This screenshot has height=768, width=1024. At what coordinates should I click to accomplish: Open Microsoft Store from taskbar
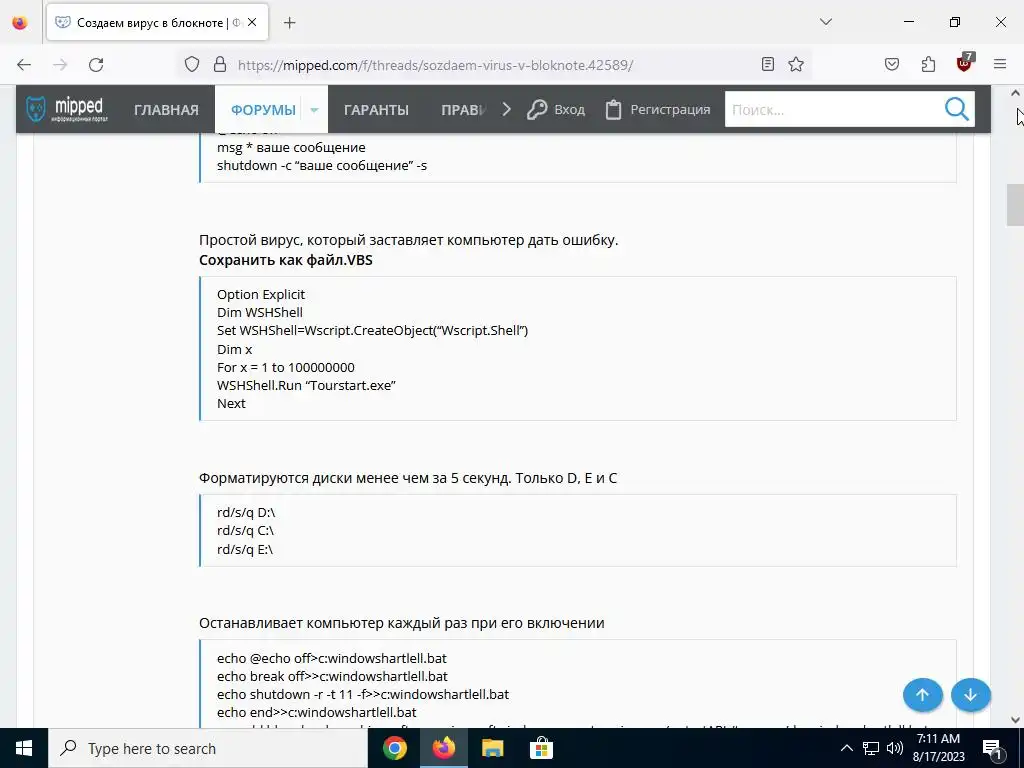[x=541, y=748]
